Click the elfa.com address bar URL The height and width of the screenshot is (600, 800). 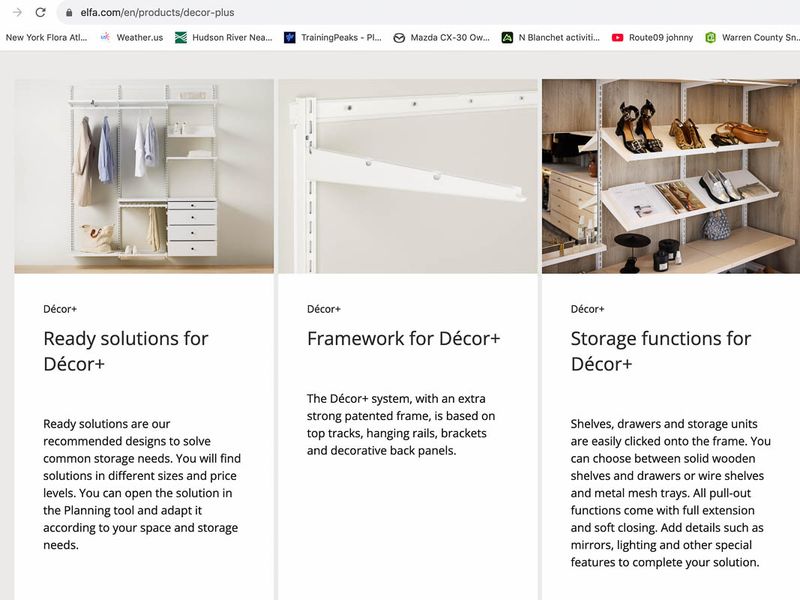[157, 12]
